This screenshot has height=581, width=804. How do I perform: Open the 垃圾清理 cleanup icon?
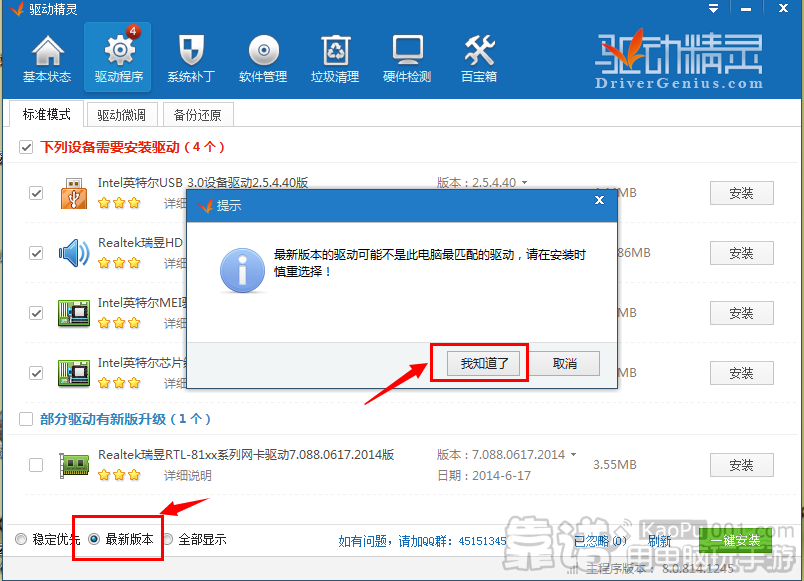pos(334,57)
